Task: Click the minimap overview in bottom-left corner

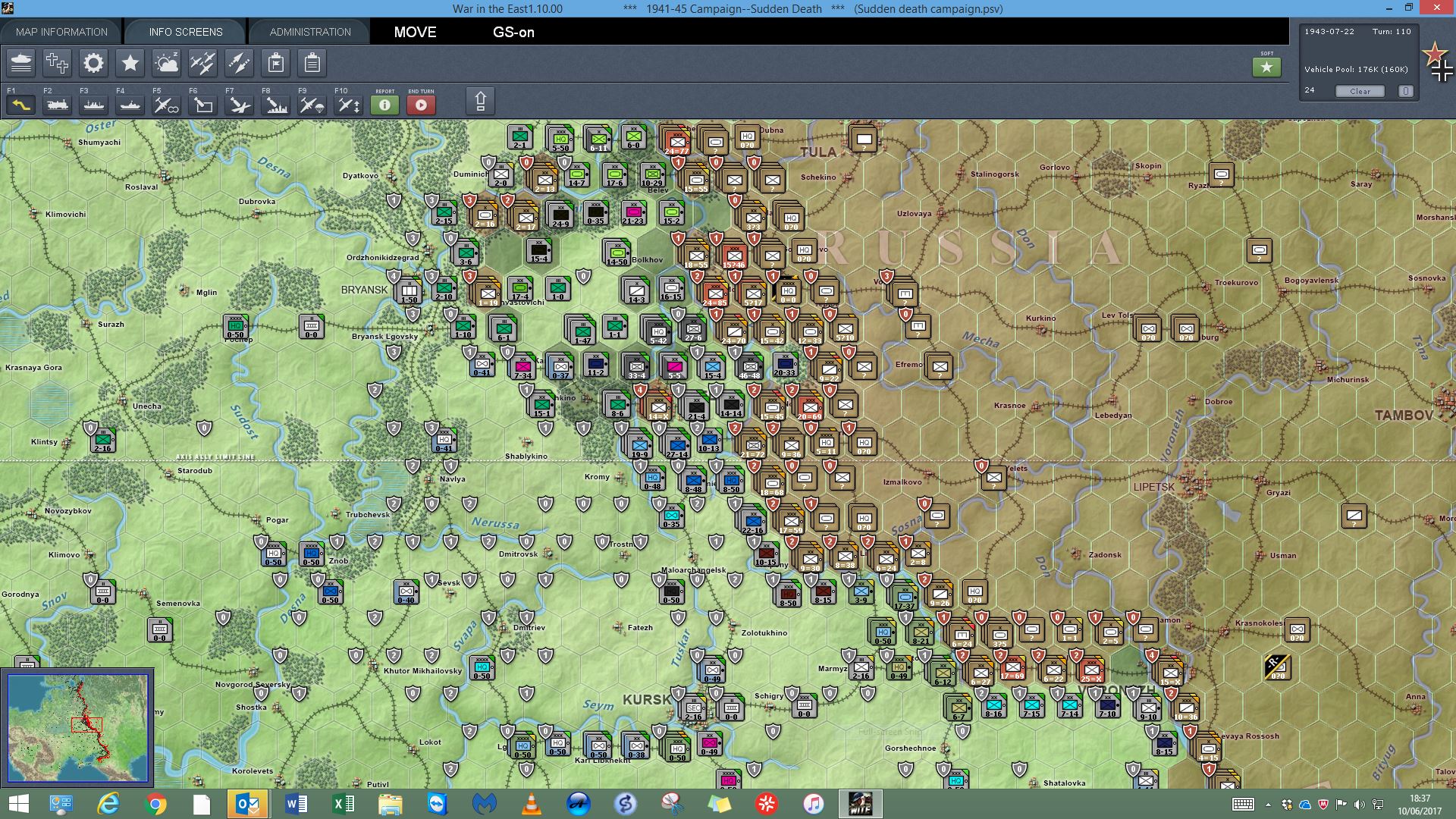Action: [x=77, y=727]
